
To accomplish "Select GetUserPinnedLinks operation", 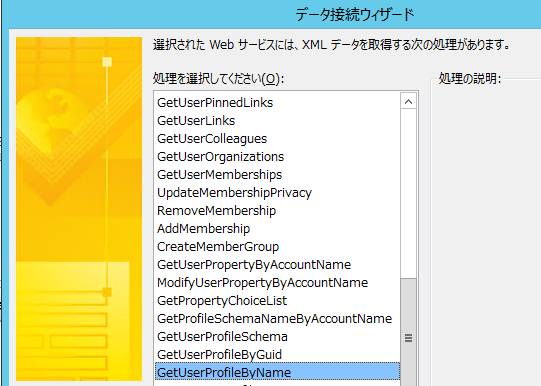I will coord(277,102).
